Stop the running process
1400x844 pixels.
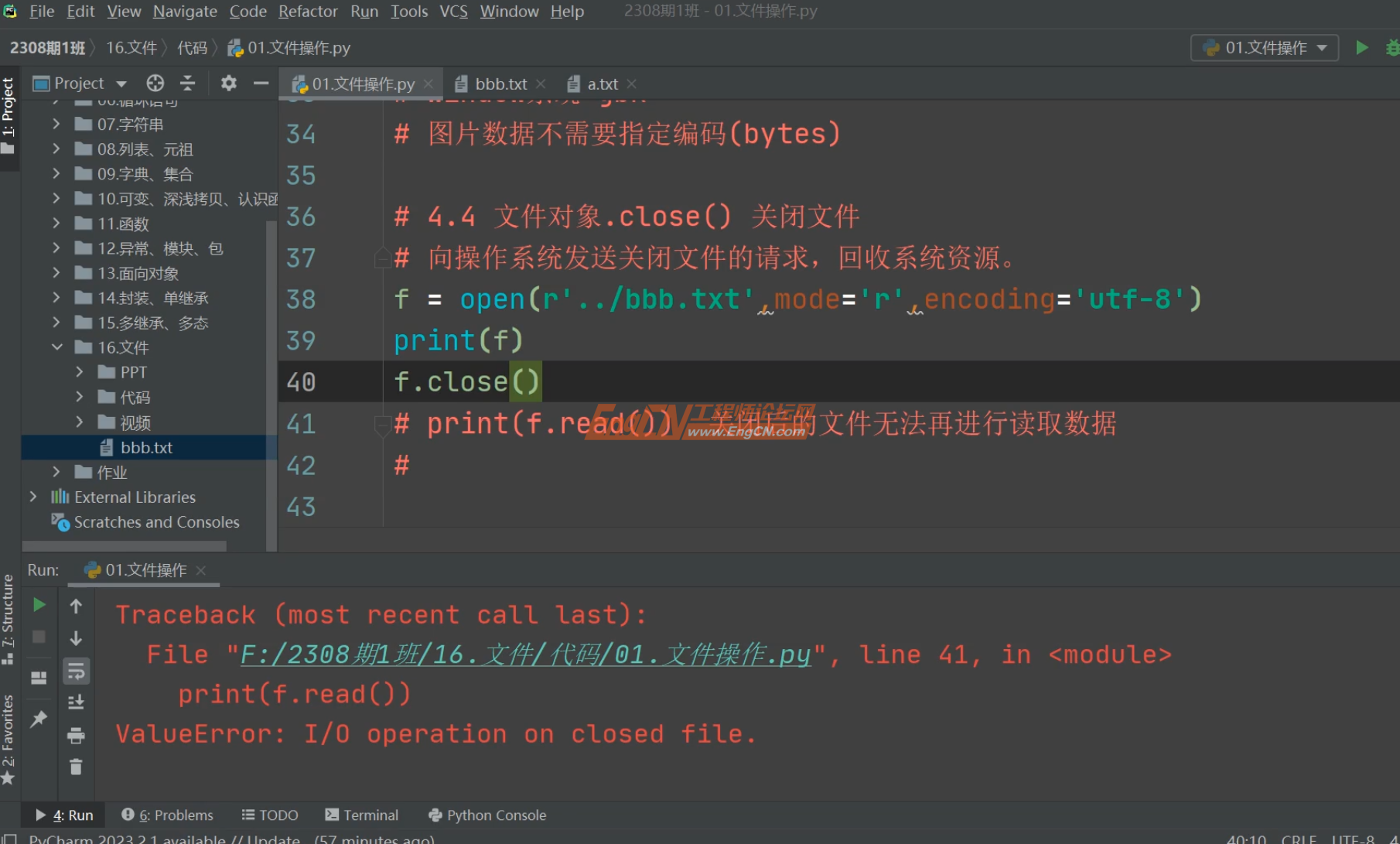pyautogui.click(x=39, y=637)
